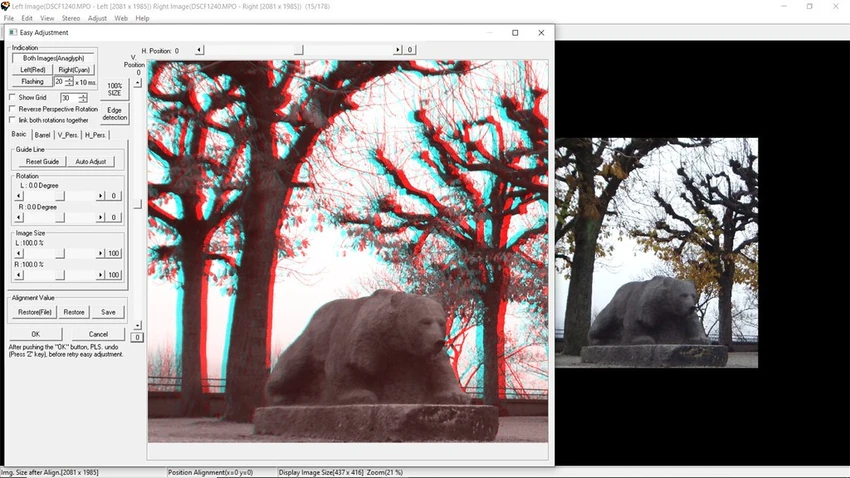Close the Easy Adjustment dialog
The height and width of the screenshot is (478, 850).
(541, 33)
